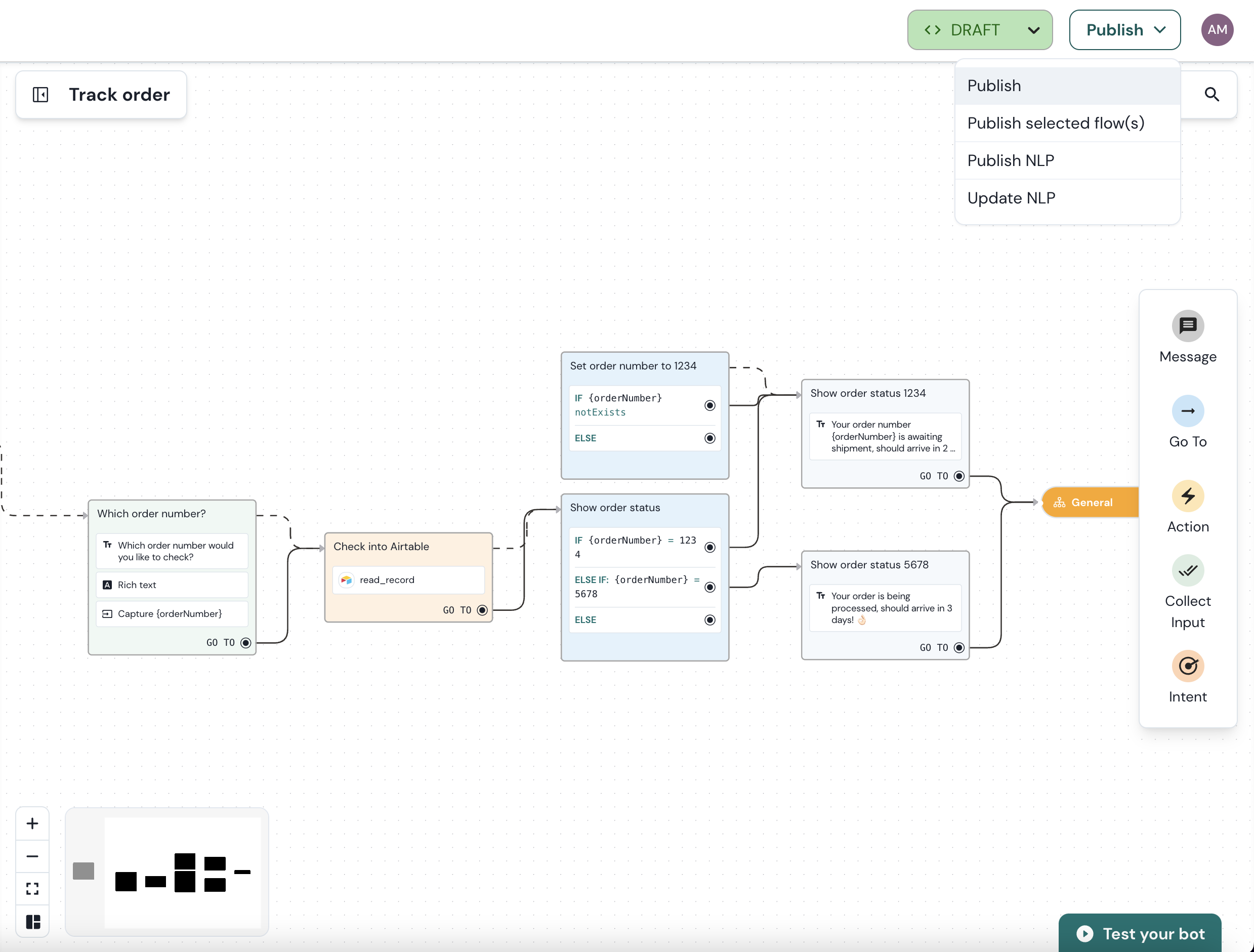1254x952 pixels.
Task: Select ELSE port in Set order number block
Action: pyautogui.click(x=709, y=438)
